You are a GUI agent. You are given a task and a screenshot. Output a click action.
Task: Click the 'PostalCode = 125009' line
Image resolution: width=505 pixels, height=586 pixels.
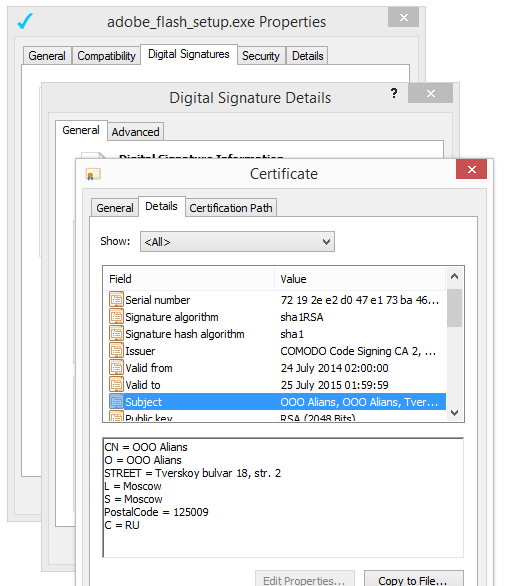pyautogui.click(x=156, y=512)
